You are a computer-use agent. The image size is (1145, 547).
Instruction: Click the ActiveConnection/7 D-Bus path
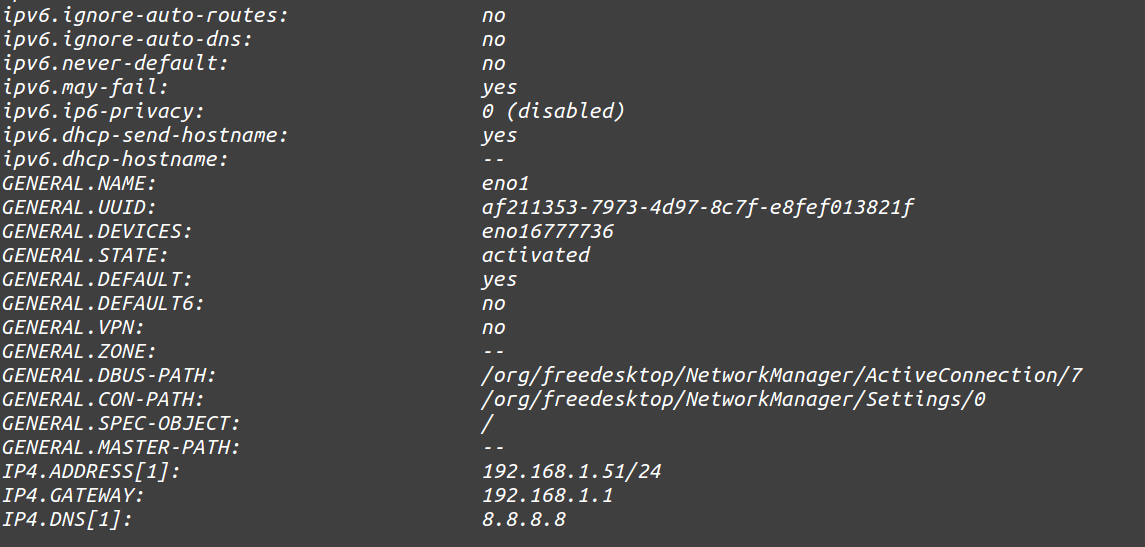pos(782,375)
